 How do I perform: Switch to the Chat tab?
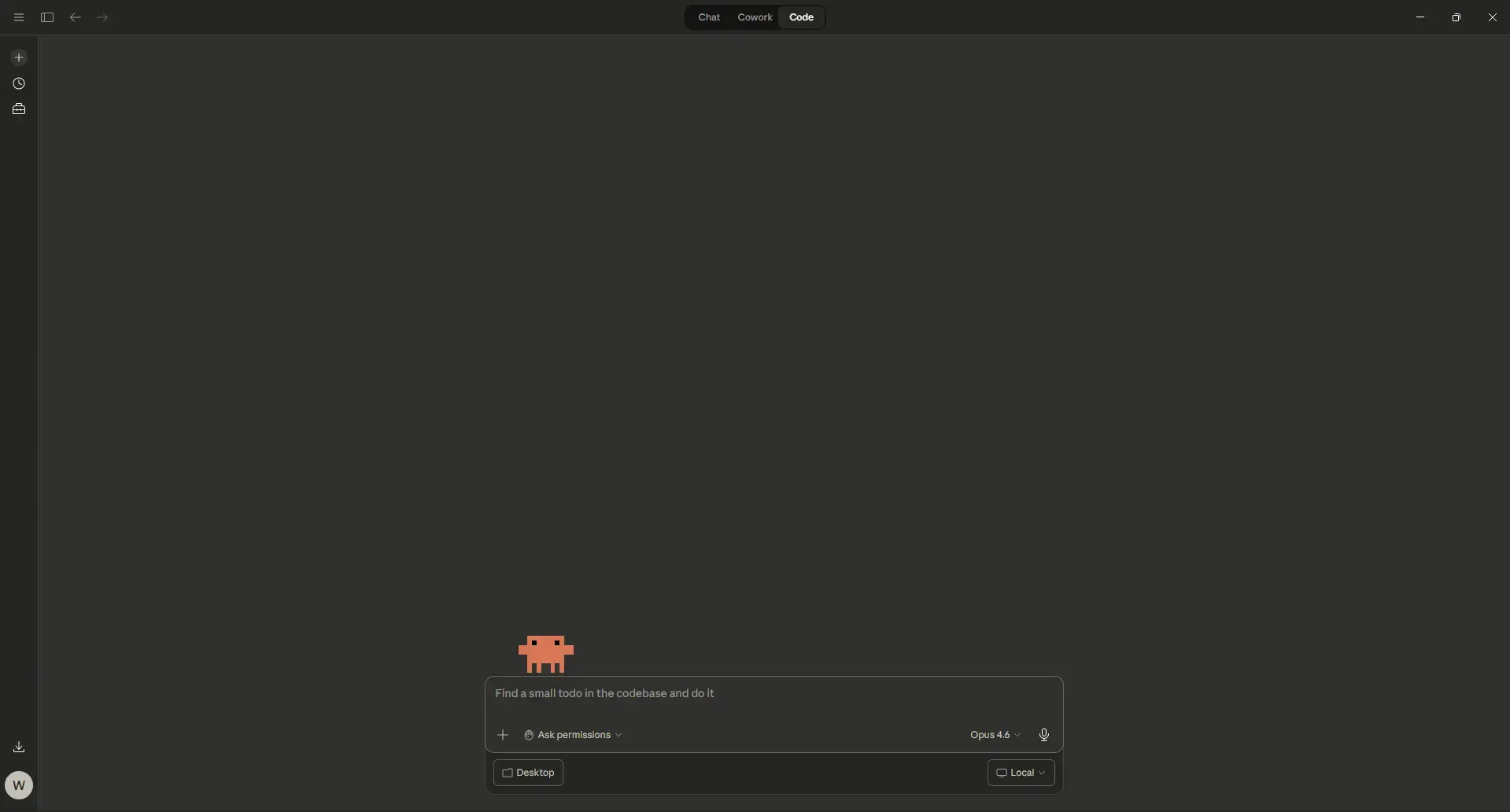click(x=709, y=17)
